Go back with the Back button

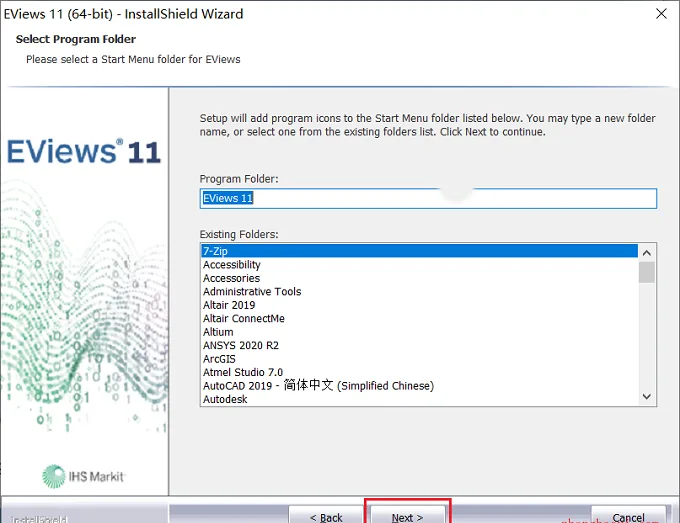click(326, 515)
